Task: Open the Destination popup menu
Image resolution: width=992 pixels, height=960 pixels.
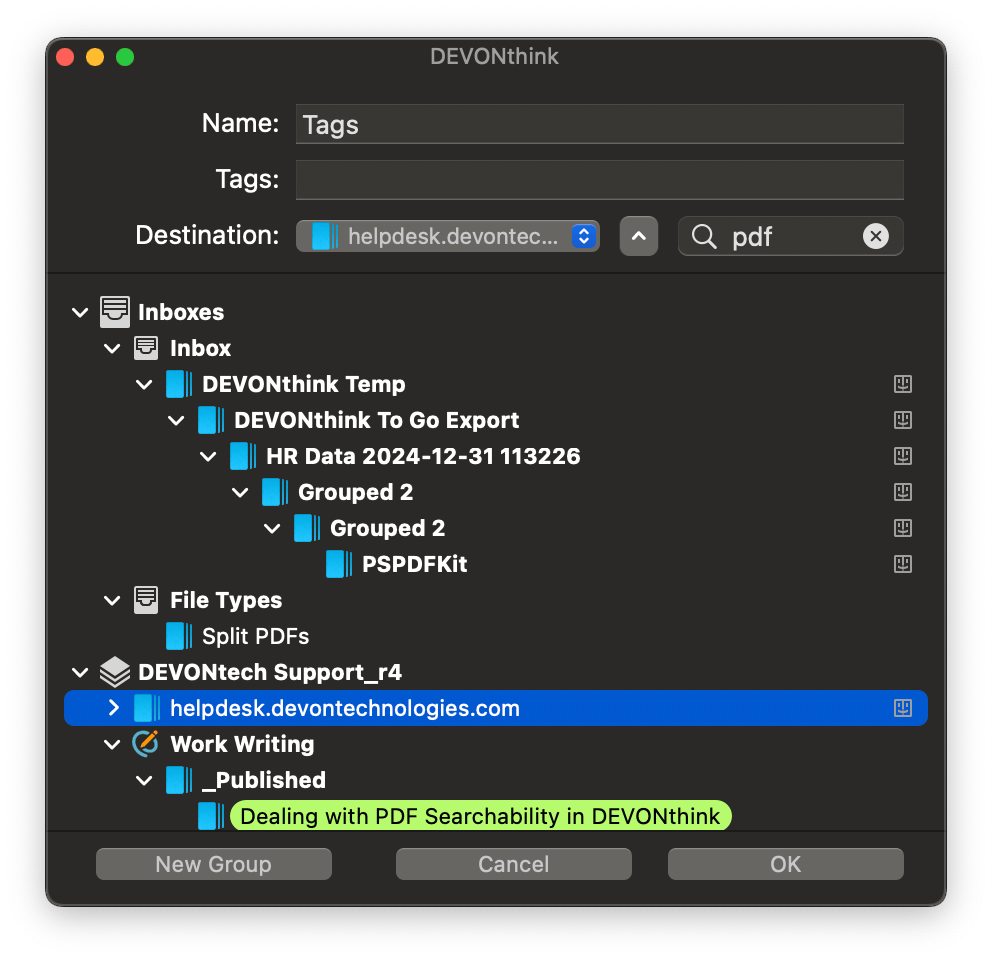Action: (x=447, y=236)
